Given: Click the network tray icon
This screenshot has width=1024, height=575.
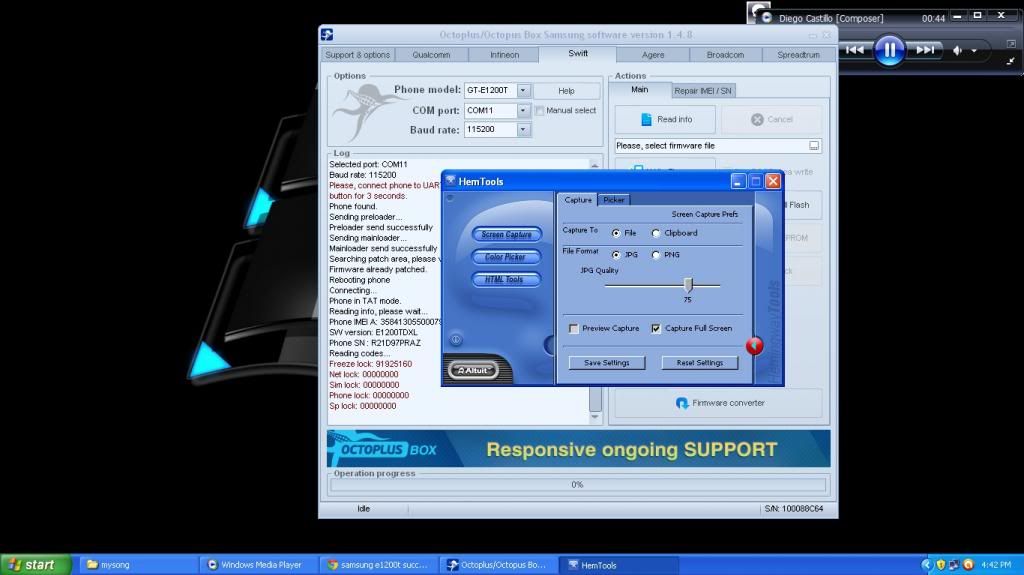Looking at the screenshot, I should point(954,565).
